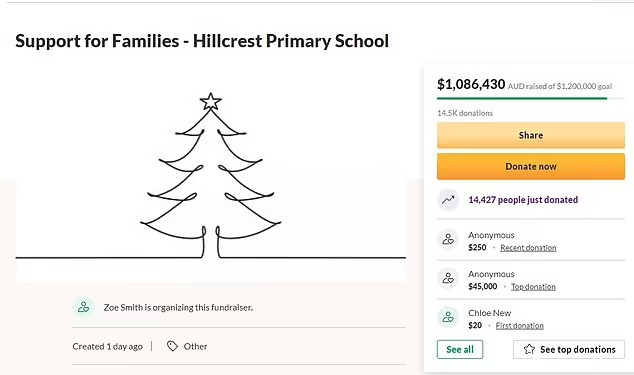Click the Other category label
This screenshot has height=375, width=634.
pos(195,346)
